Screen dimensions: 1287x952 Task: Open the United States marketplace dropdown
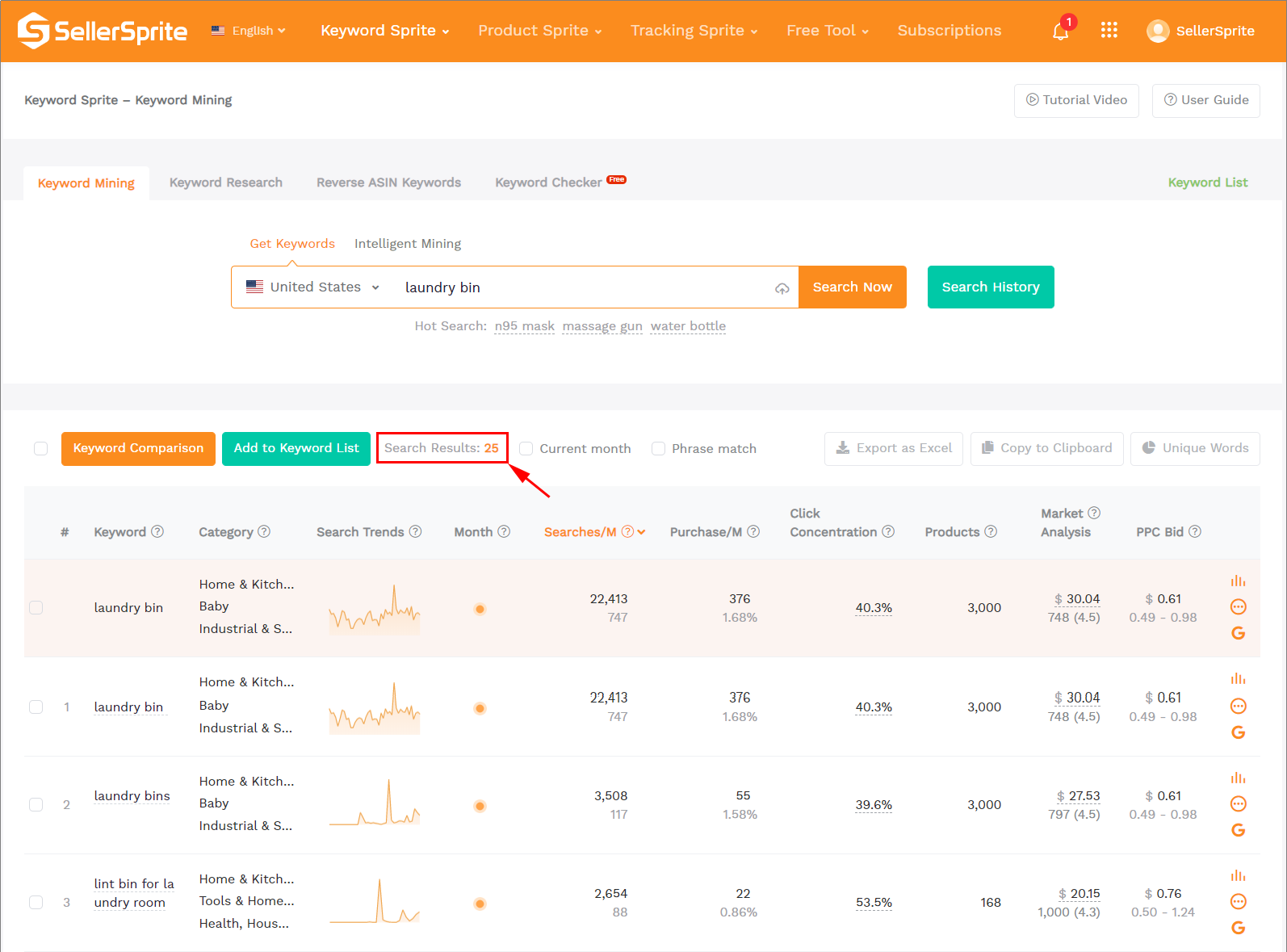(x=313, y=287)
